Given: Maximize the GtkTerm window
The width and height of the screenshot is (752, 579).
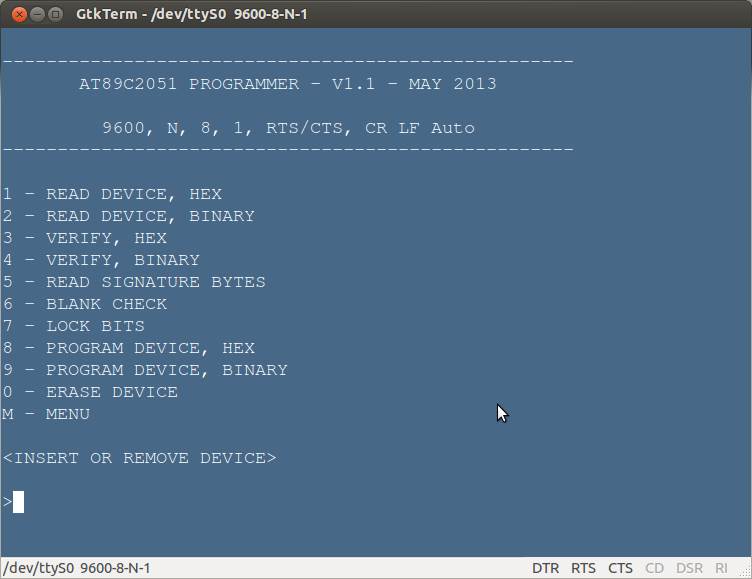Looking at the screenshot, I should click(x=56, y=14).
